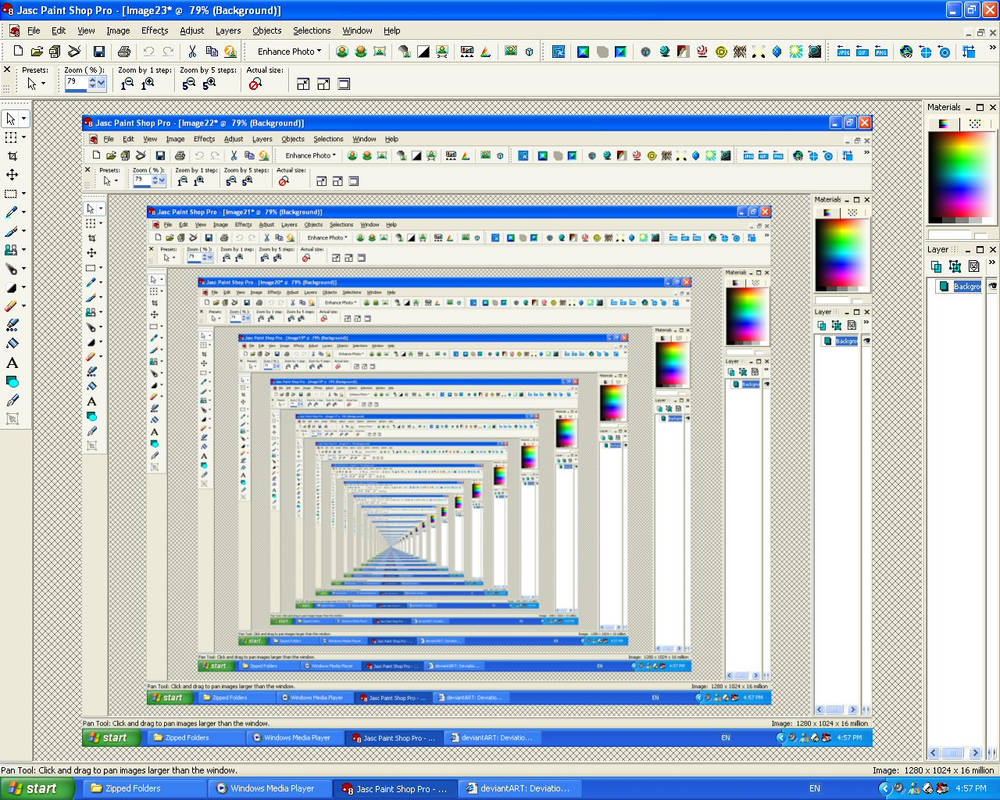Viewport: 1000px width, 800px height.
Task: Click the foreground material white swatch
Action: point(949,235)
